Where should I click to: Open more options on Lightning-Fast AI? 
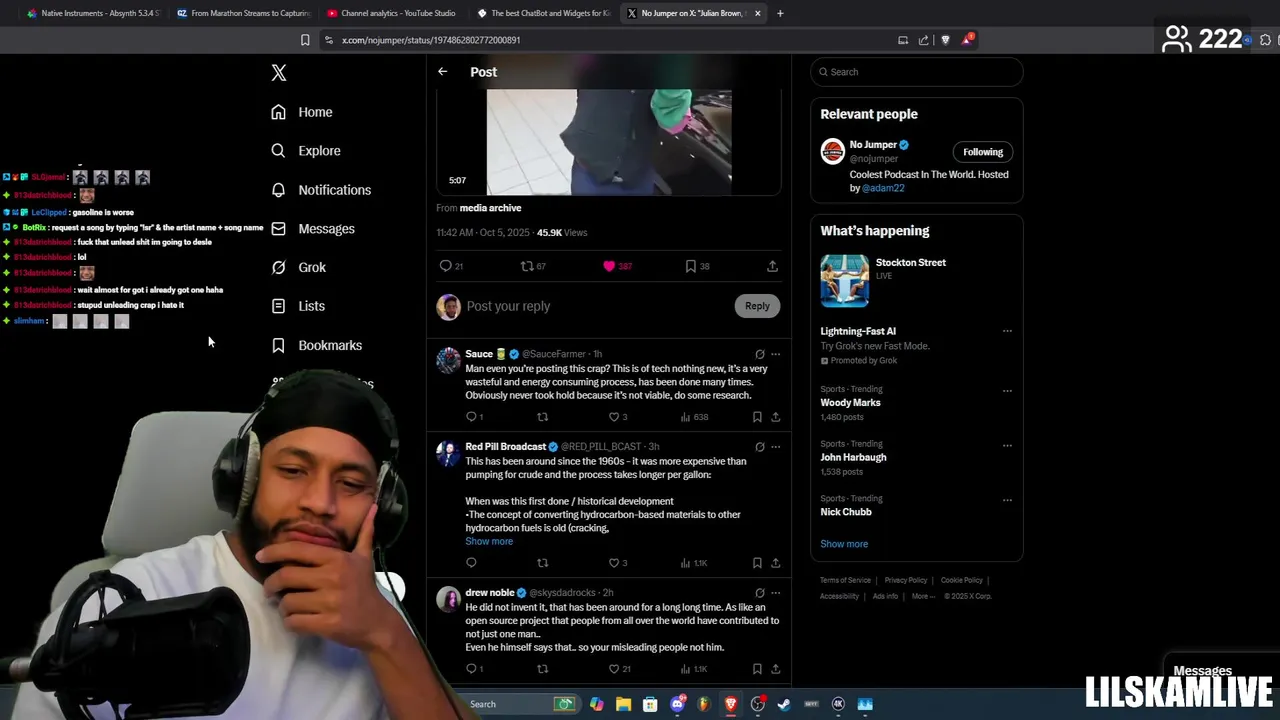coord(1007,331)
